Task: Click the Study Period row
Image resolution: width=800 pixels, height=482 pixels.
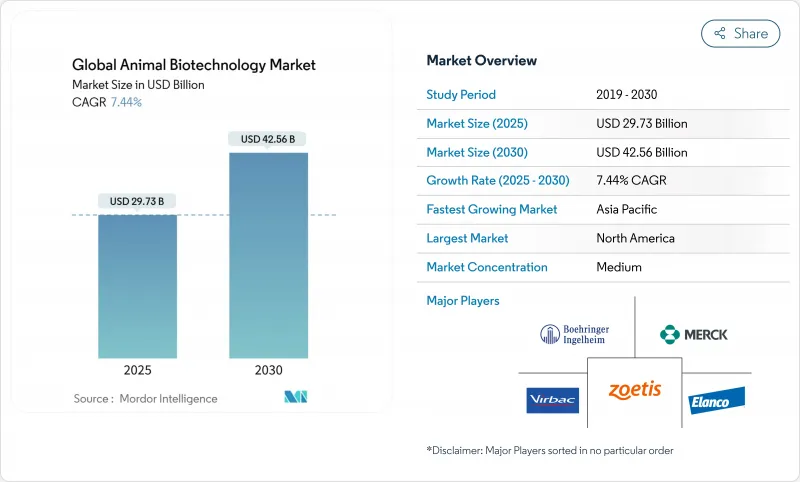Action: click(x=605, y=95)
